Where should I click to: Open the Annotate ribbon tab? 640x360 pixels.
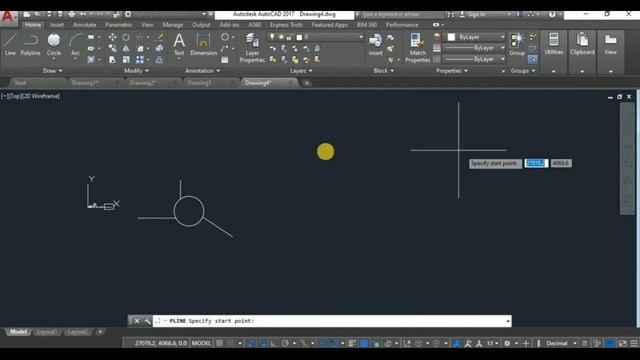(x=84, y=25)
